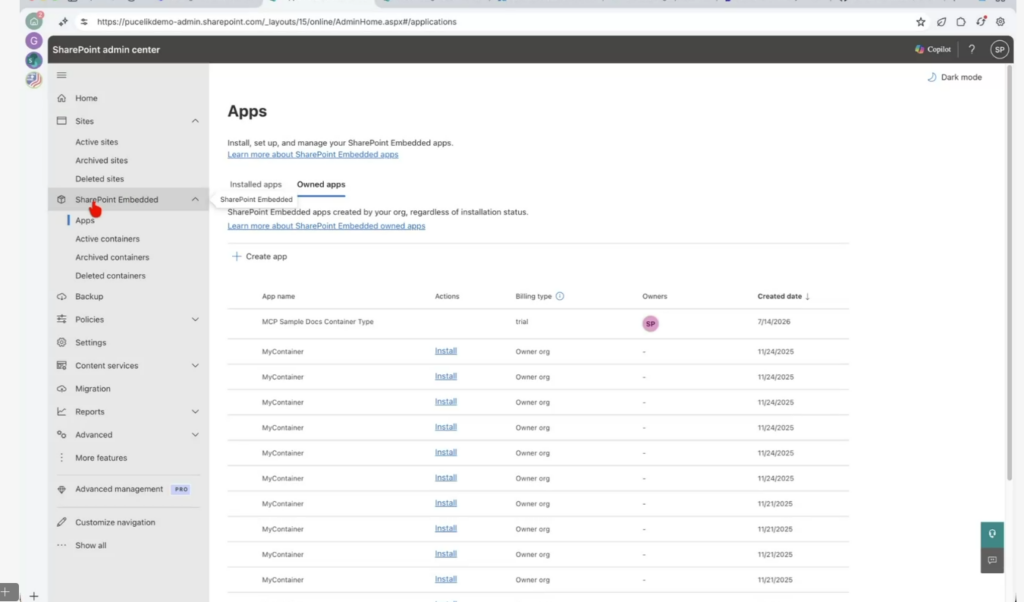Click the page vertical scrollbar
The height and width of the screenshot is (602, 1024).
[1010, 274]
